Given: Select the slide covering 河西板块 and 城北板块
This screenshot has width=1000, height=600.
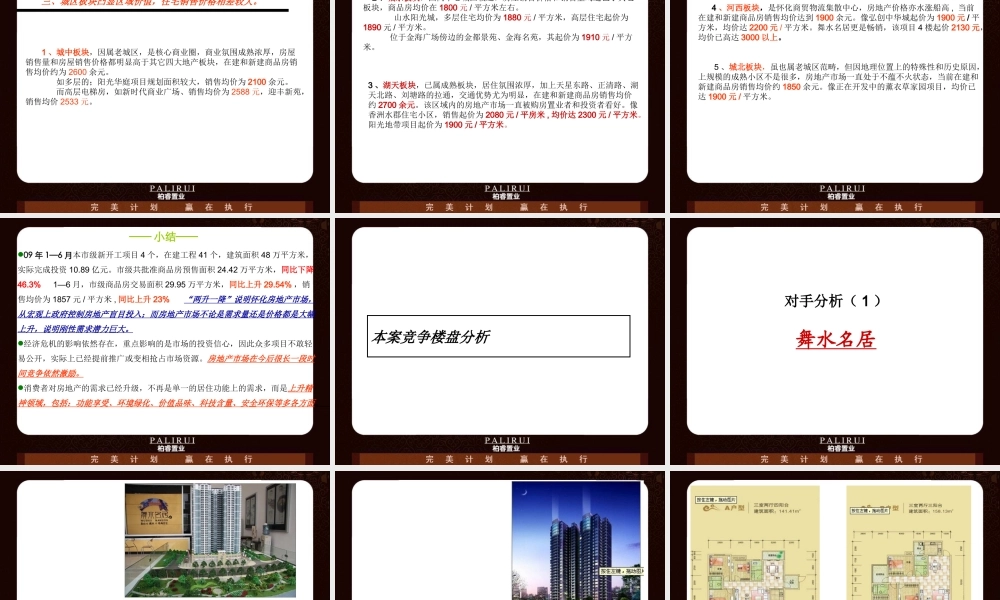Looking at the screenshot, I should pos(835,106).
